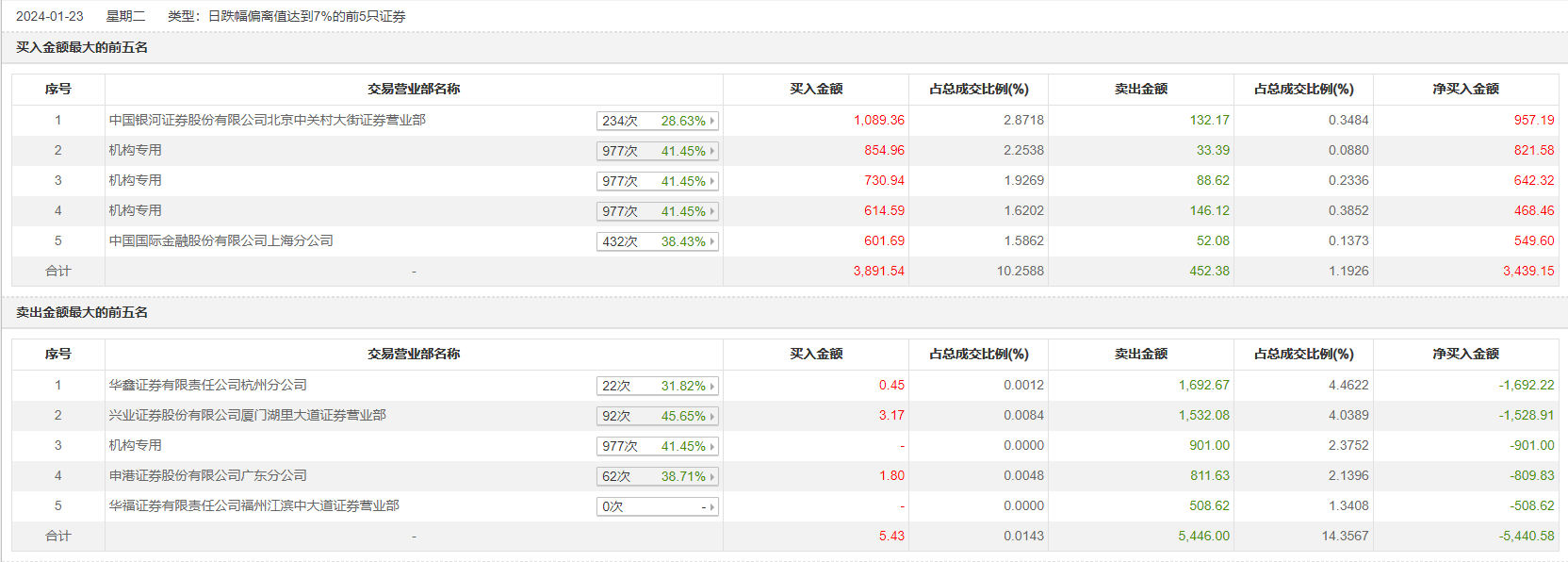Expand the 234次 28.63% stats box
Screen dimensions: 1568x562
(x=657, y=121)
